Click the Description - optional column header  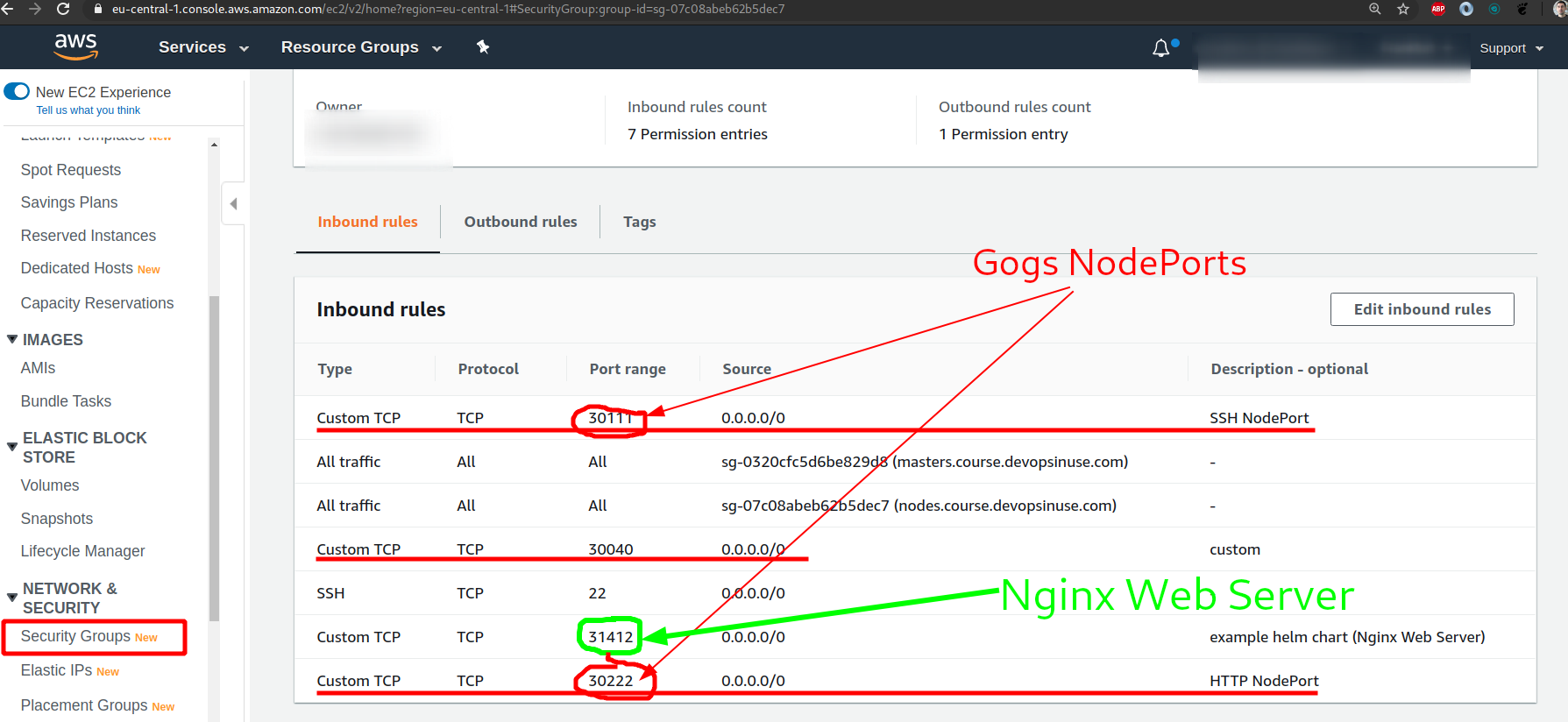(1289, 369)
